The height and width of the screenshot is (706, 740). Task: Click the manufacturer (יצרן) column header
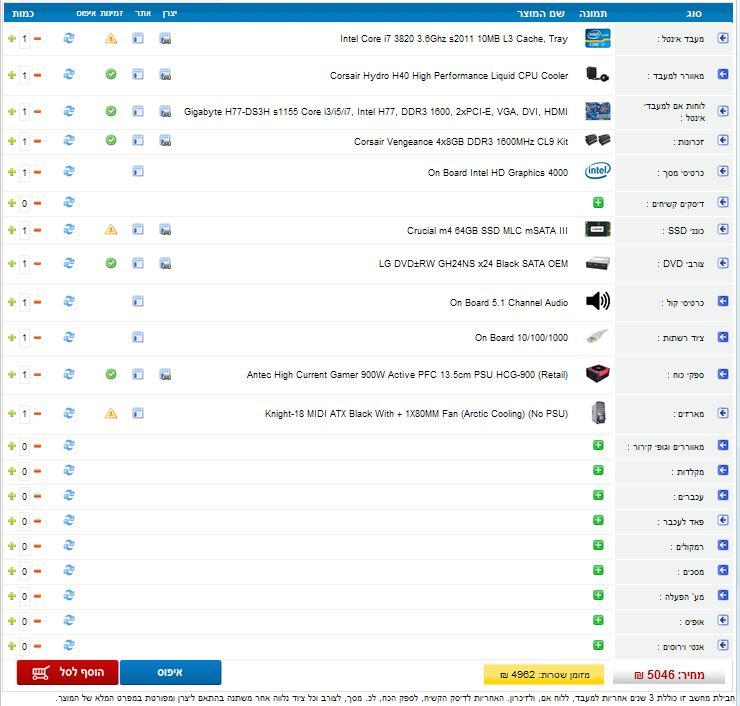169,13
